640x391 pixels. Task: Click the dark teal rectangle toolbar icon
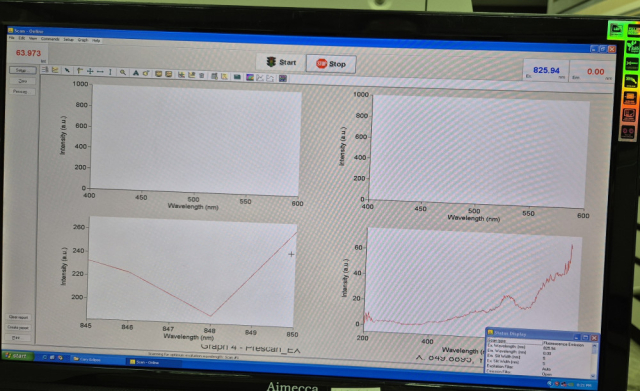tap(237, 77)
